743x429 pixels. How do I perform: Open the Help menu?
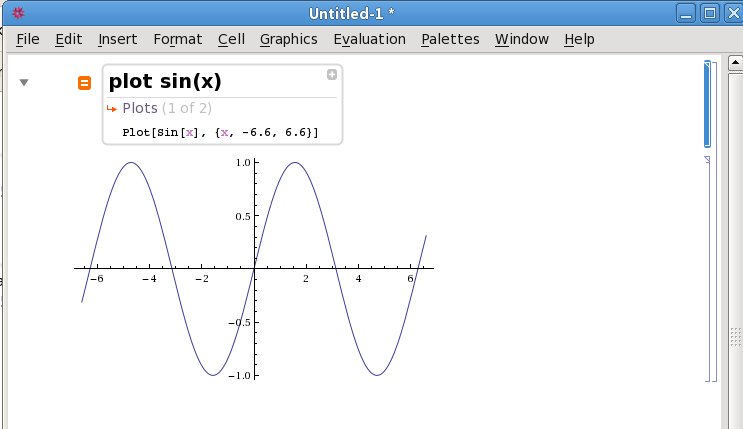579,39
